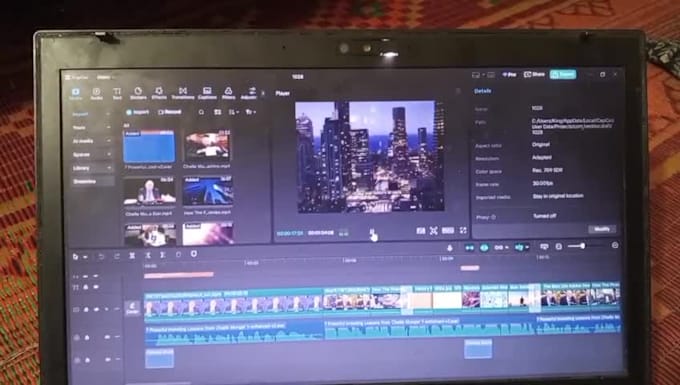The image size is (680, 385).
Task: Select the small blue clip on bottom track
Action: (159, 359)
